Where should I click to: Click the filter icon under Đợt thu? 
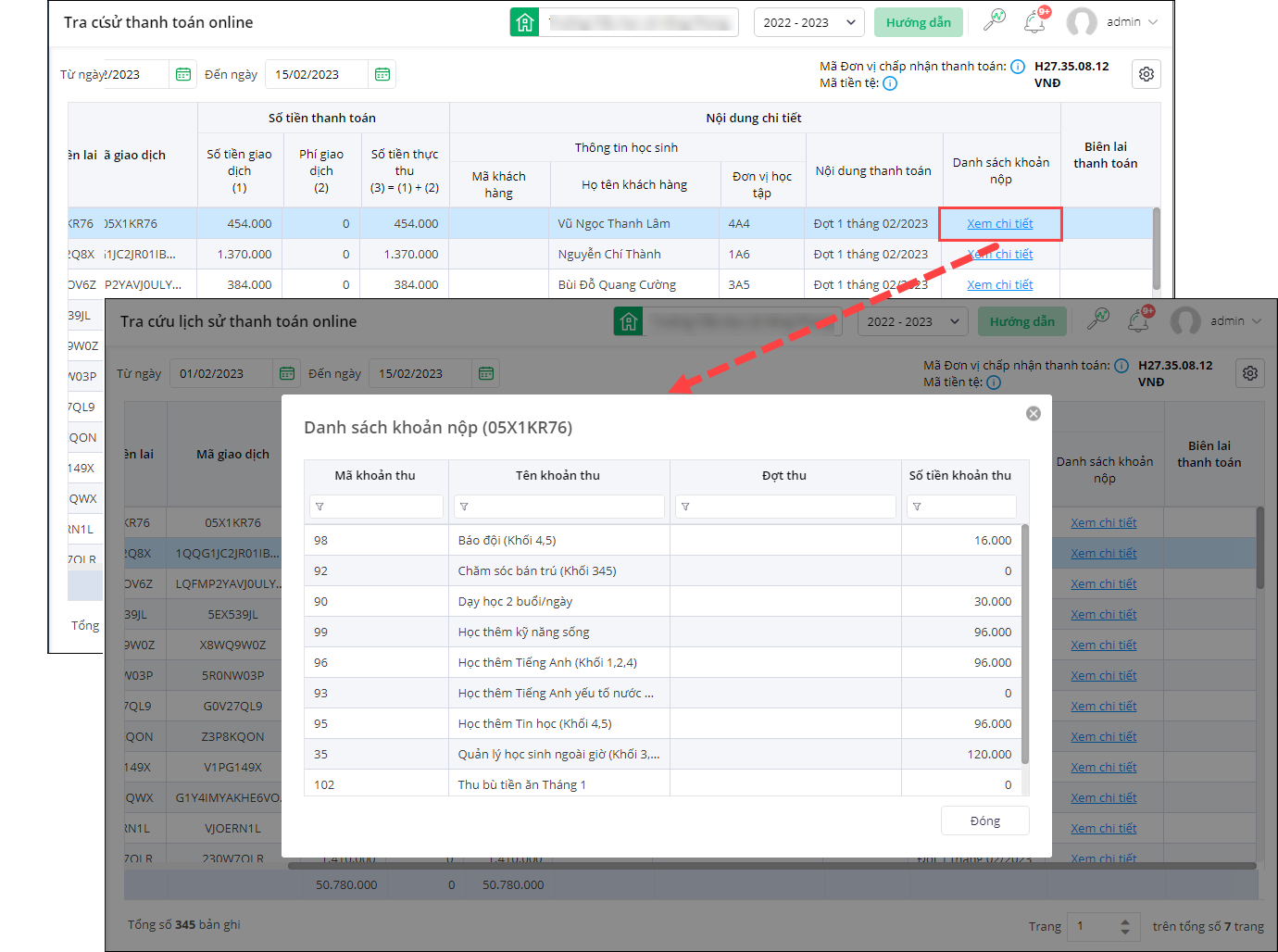coord(685,507)
